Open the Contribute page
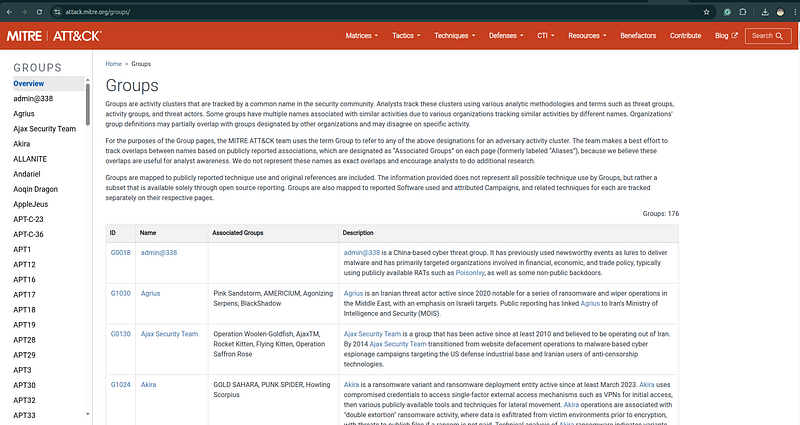 [x=686, y=36]
